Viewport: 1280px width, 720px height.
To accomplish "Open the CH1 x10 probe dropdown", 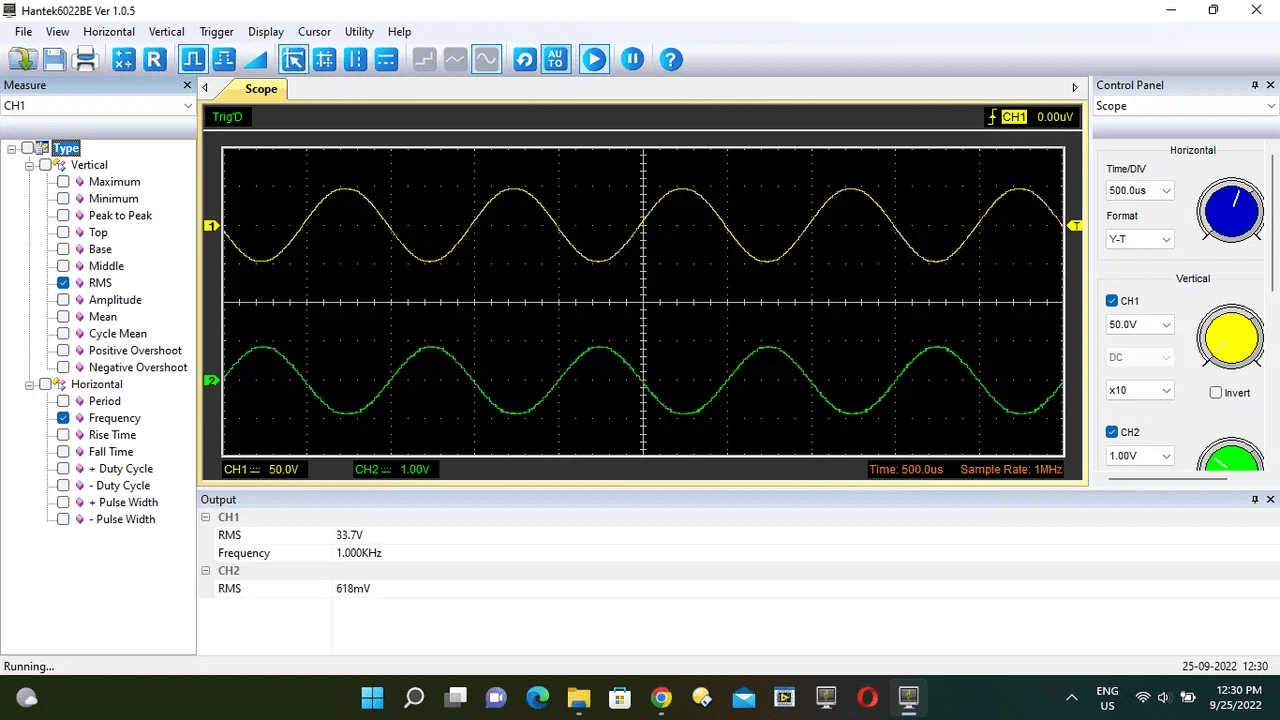I will click(1139, 391).
